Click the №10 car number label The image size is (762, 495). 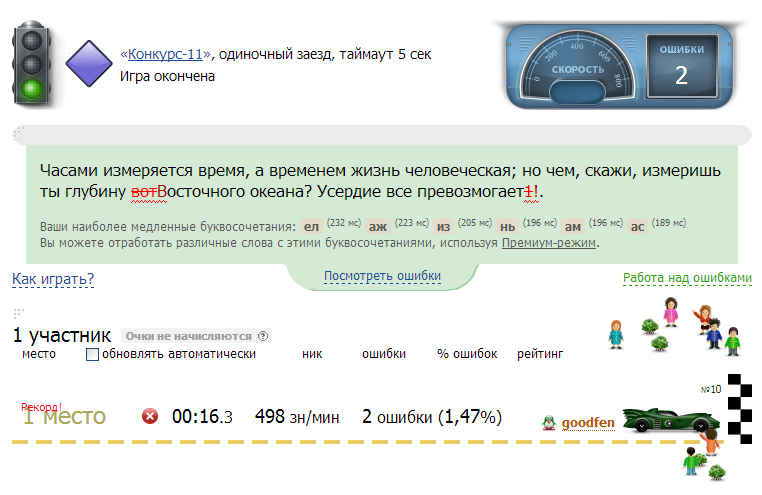711,389
